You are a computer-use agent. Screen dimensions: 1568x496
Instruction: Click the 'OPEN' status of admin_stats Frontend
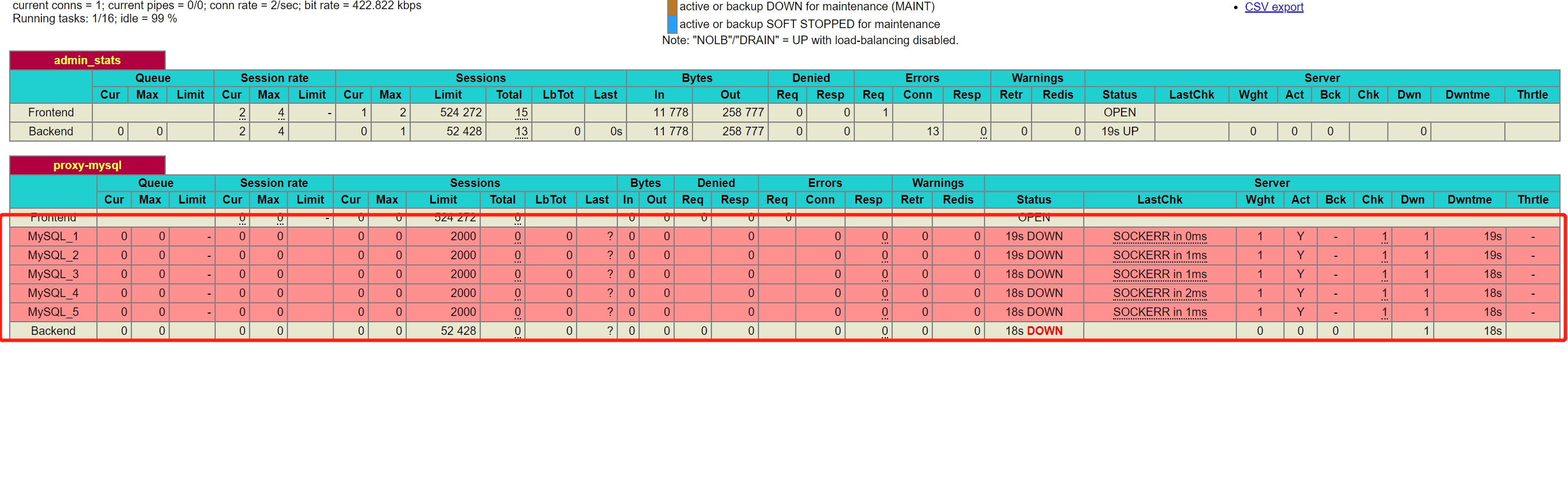point(1119,112)
